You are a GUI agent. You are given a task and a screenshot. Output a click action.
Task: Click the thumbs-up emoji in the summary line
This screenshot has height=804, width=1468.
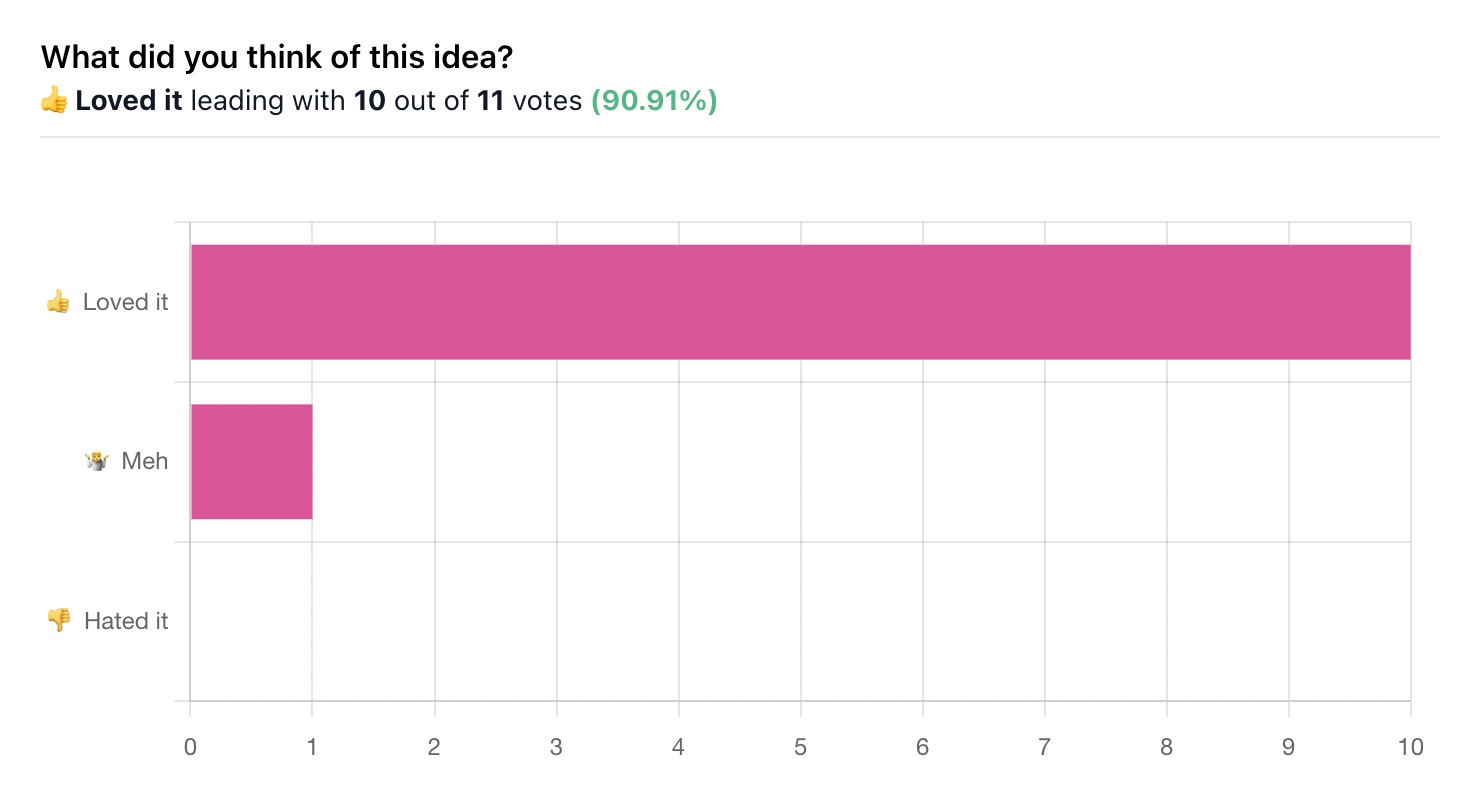click(54, 101)
